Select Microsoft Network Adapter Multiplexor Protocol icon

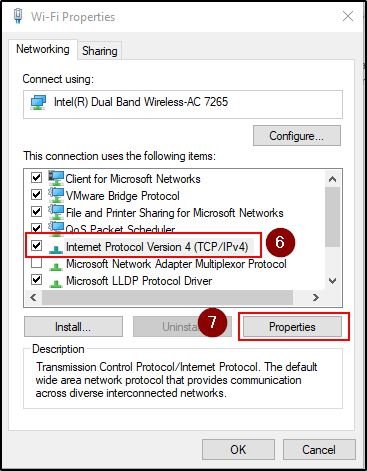click(x=56, y=266)
